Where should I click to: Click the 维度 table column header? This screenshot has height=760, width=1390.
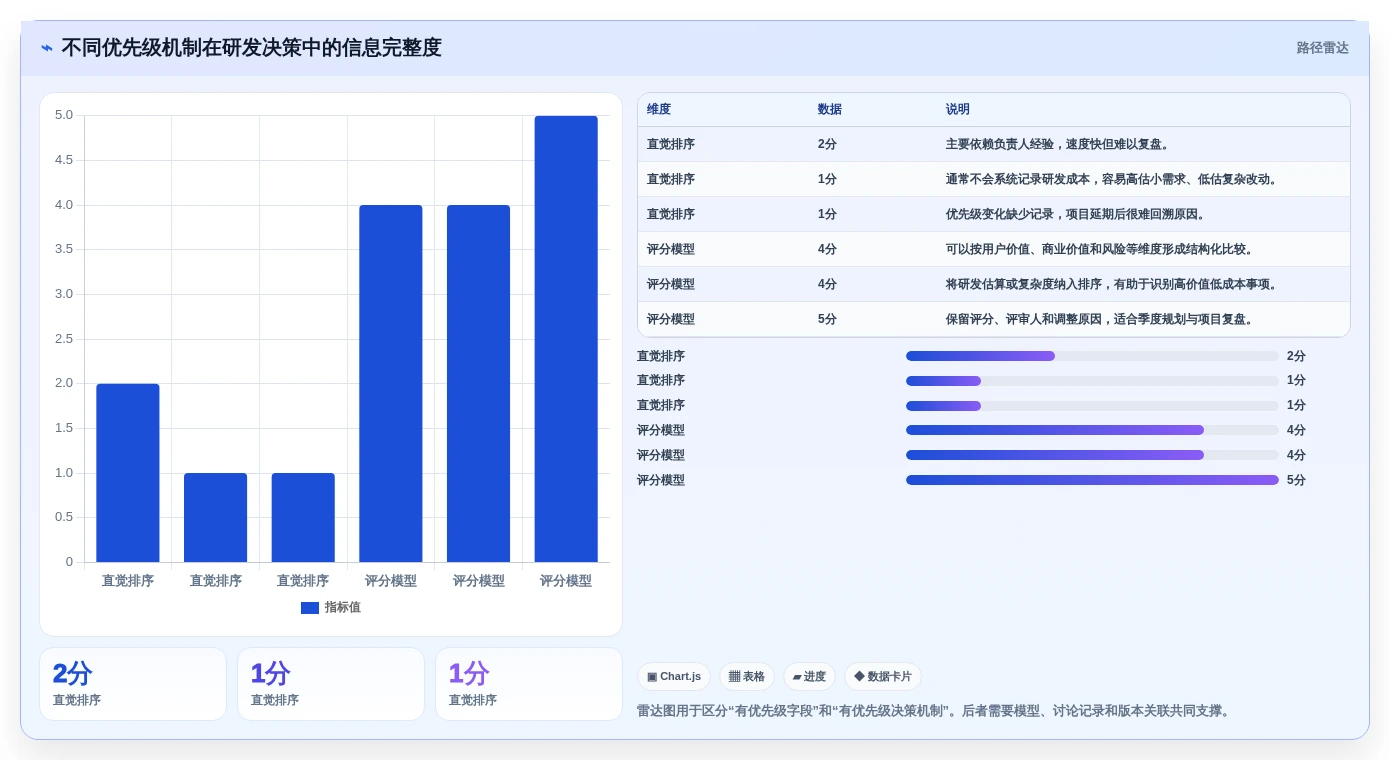coord(659,110)
